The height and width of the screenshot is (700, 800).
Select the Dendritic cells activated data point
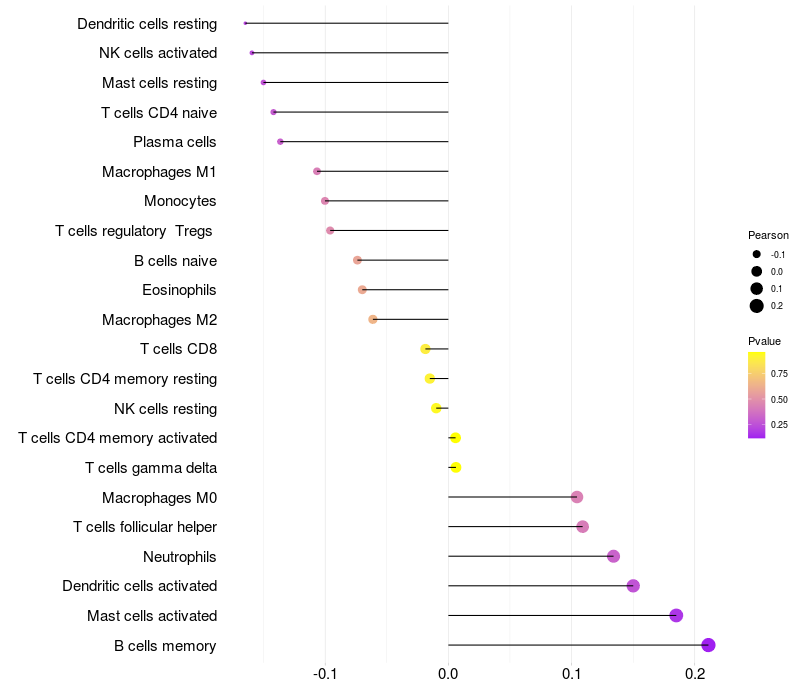click(633, 586)
